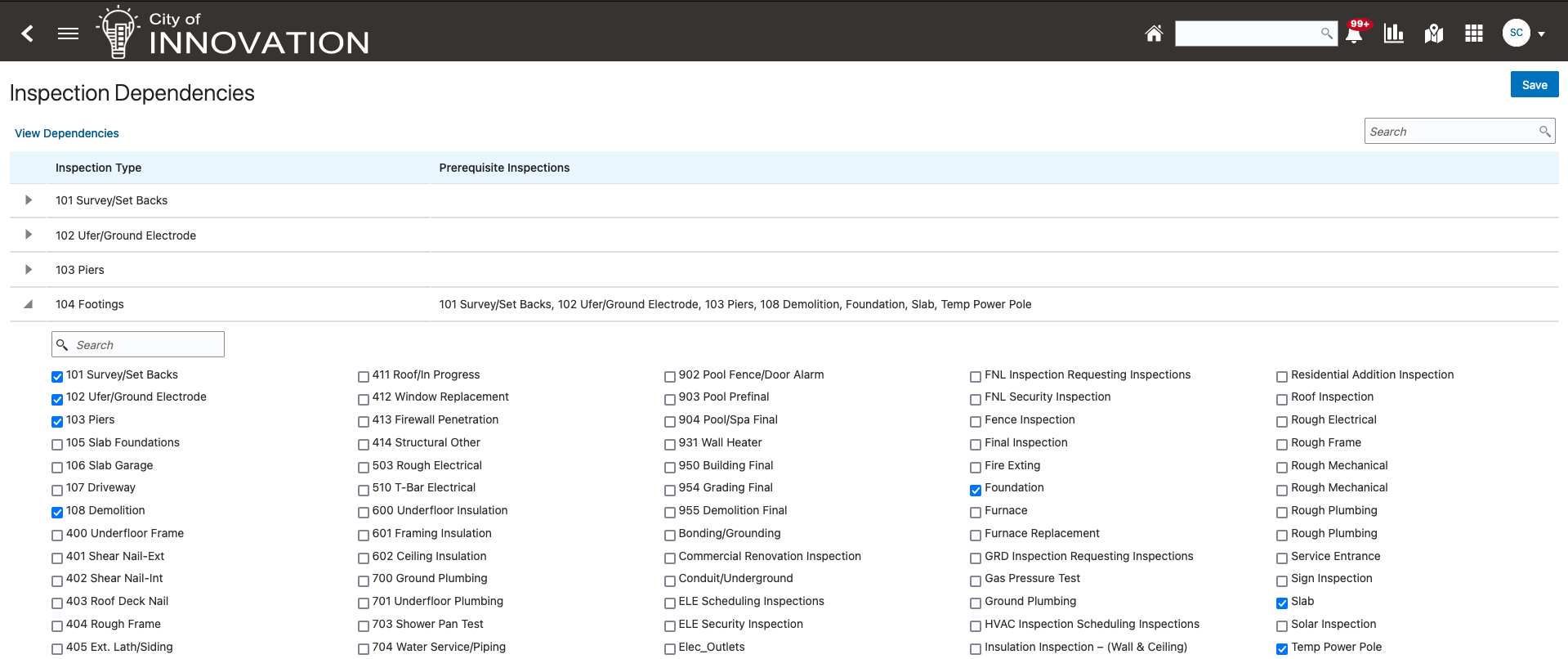The width and height of the screenshot is (1568, 659).
Task: Open the map icon in header
Action: (x=1434, y=34)
